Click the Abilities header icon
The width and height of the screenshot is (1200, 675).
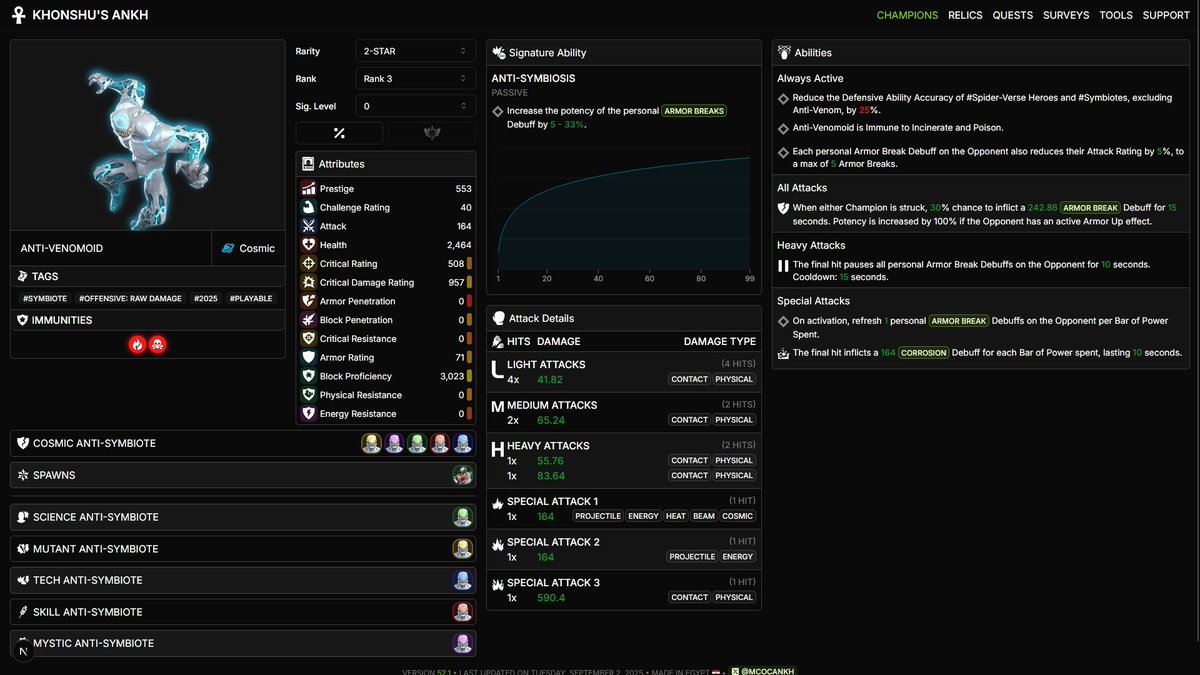(x=784, y=52)
